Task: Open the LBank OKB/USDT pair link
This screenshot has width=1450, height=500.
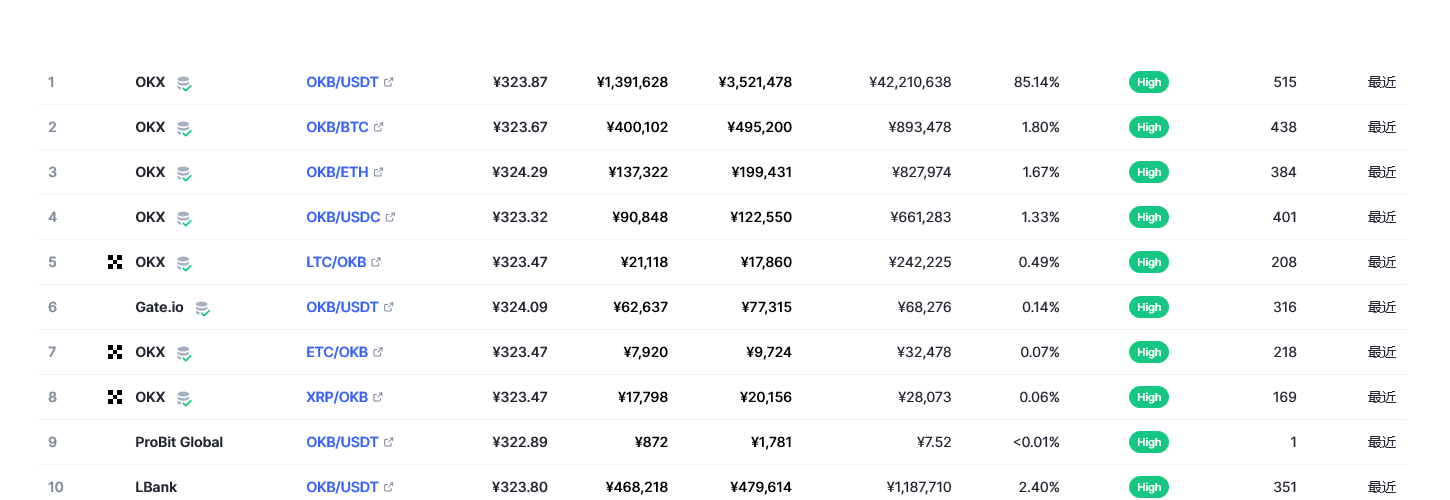Action: click(342, 487)
